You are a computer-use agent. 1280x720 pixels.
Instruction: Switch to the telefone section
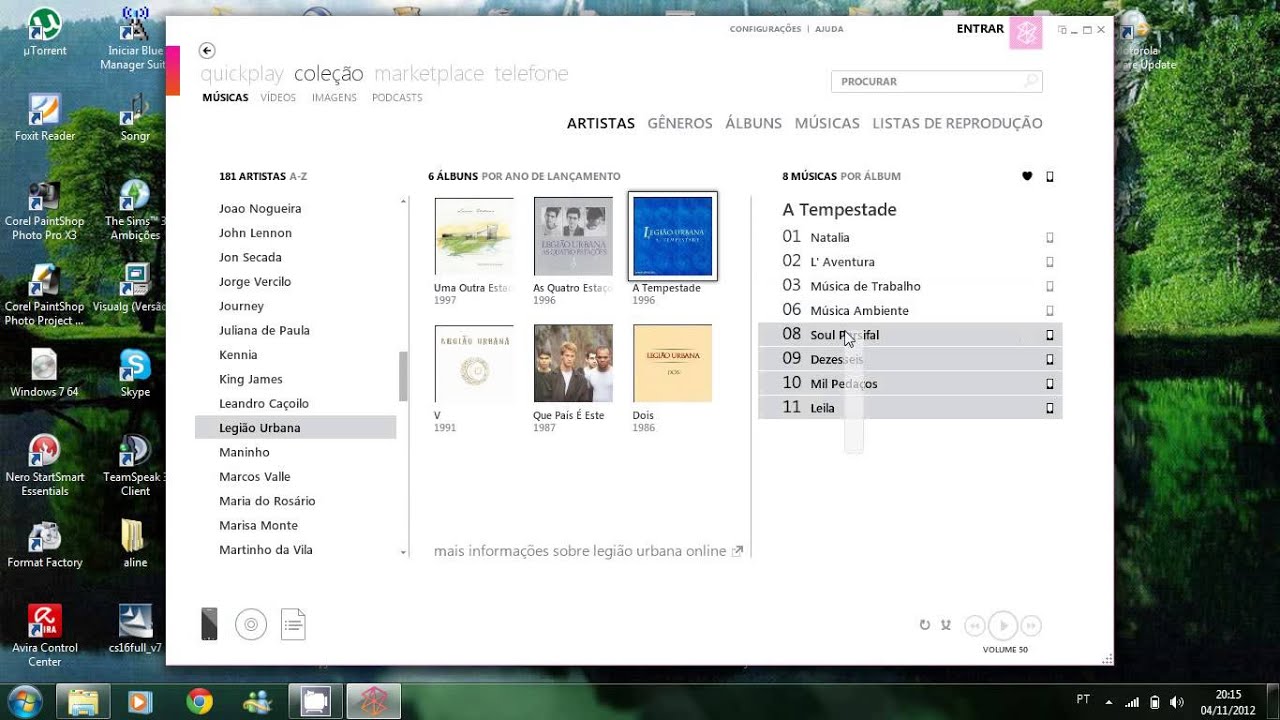coord(531,74)
